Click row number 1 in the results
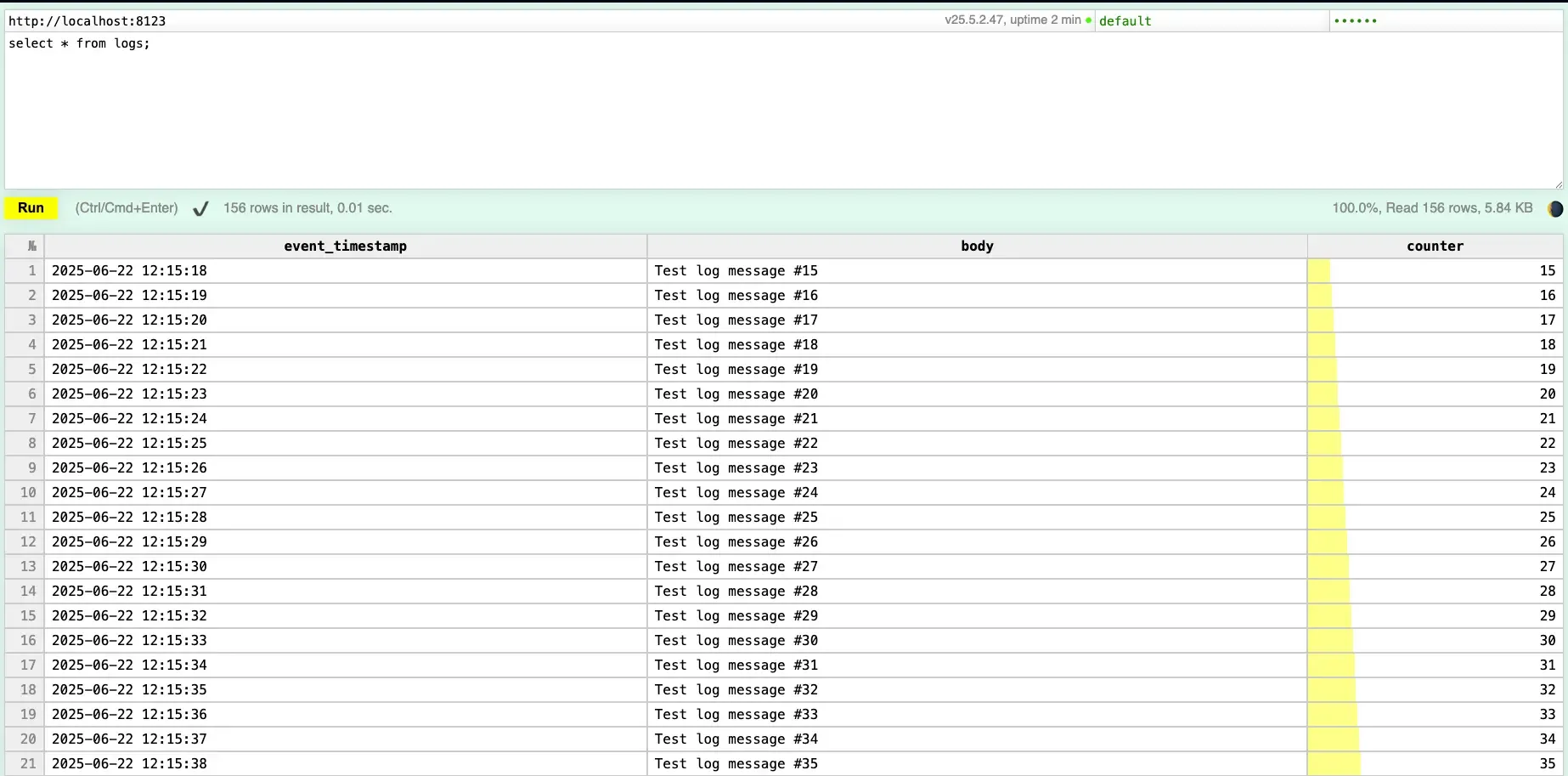 (x=25, y=270)
